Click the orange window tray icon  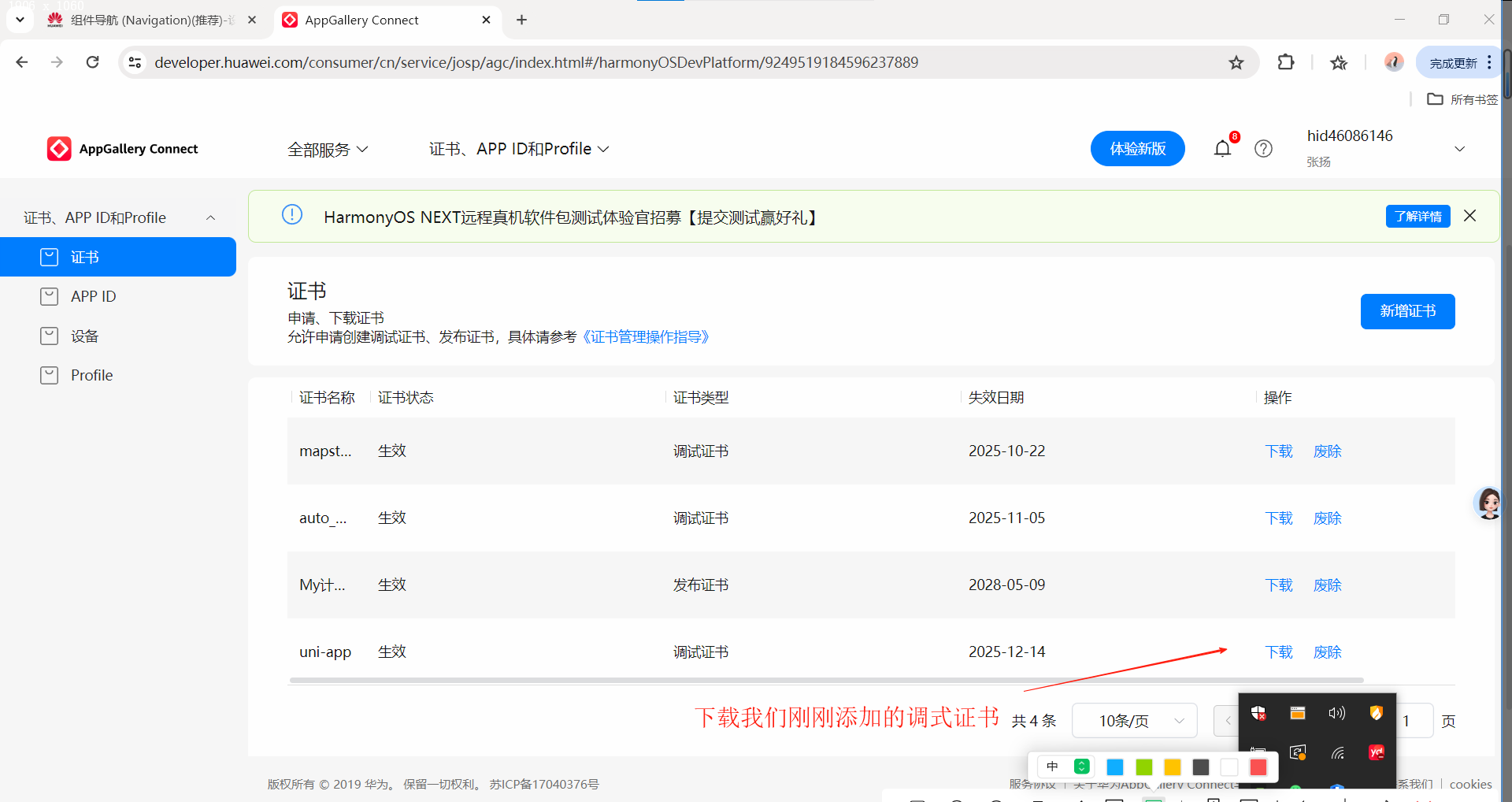tap(1298, 713)
